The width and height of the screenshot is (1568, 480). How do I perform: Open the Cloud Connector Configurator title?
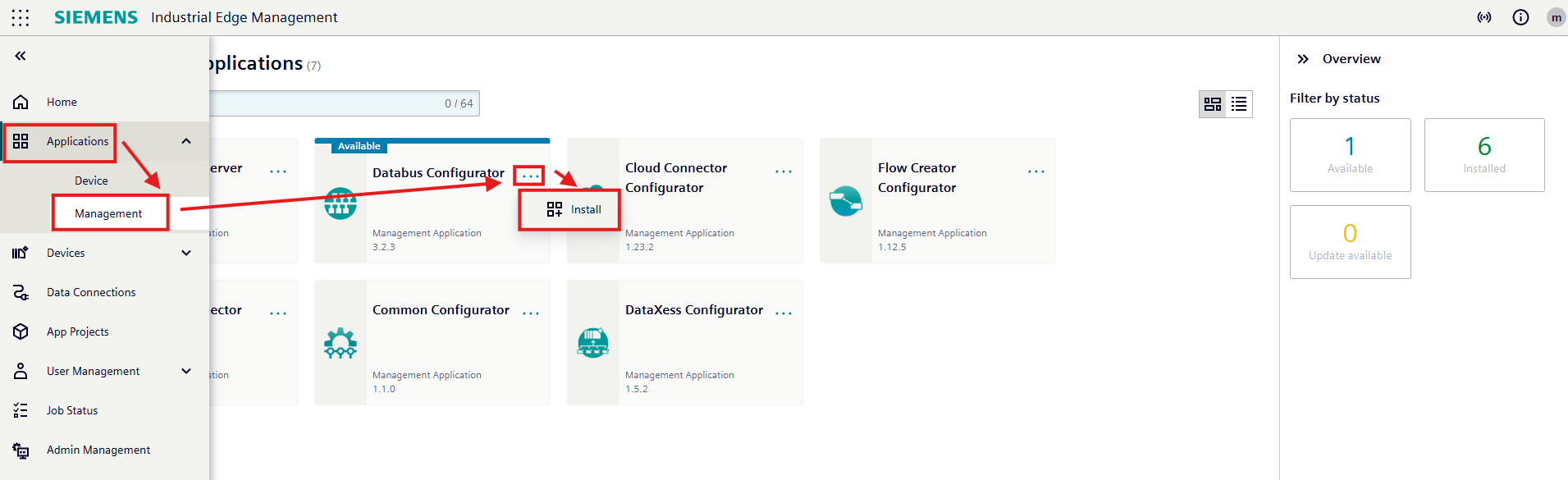pyautogui.click(x=676, y=177)
